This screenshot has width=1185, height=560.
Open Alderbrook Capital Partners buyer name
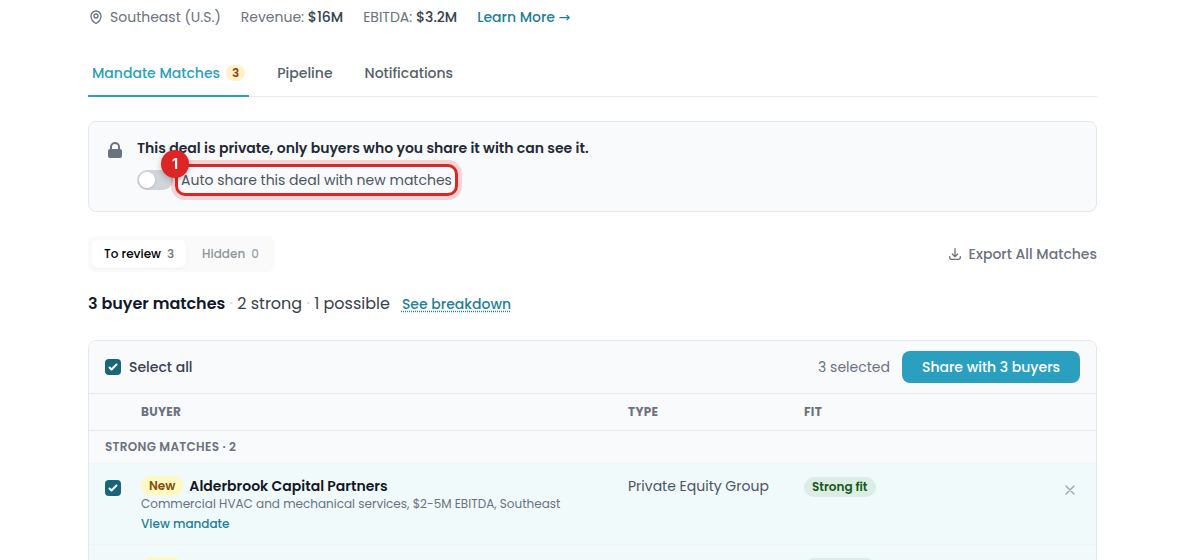288,486
